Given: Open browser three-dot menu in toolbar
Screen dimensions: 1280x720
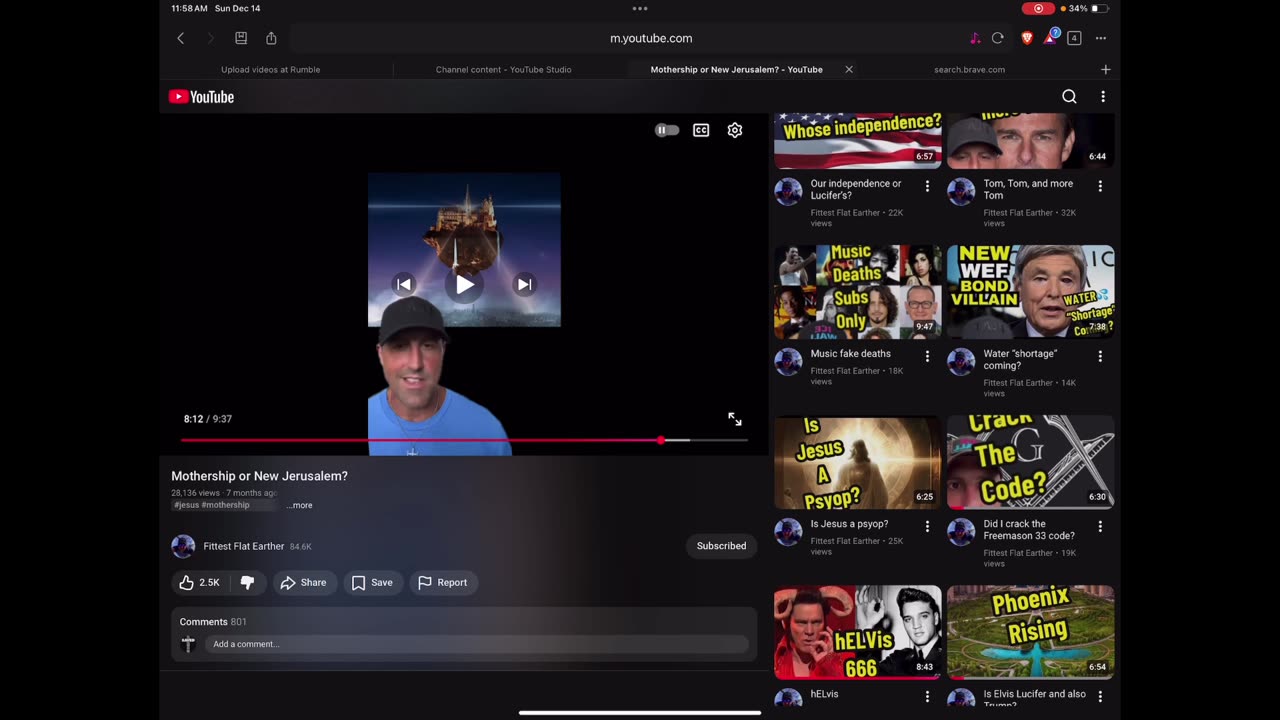Looking at the screenshot, I should point(1101,38).
